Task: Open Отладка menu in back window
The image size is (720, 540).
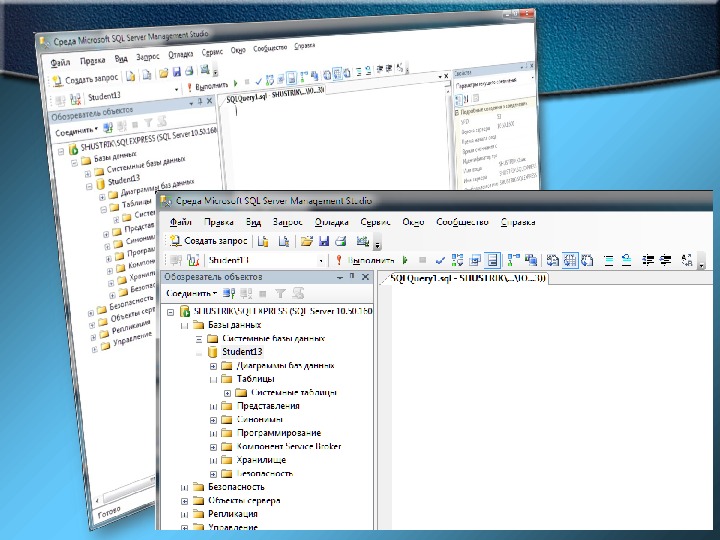Action: pyautogui.click(x=180, y=54)
